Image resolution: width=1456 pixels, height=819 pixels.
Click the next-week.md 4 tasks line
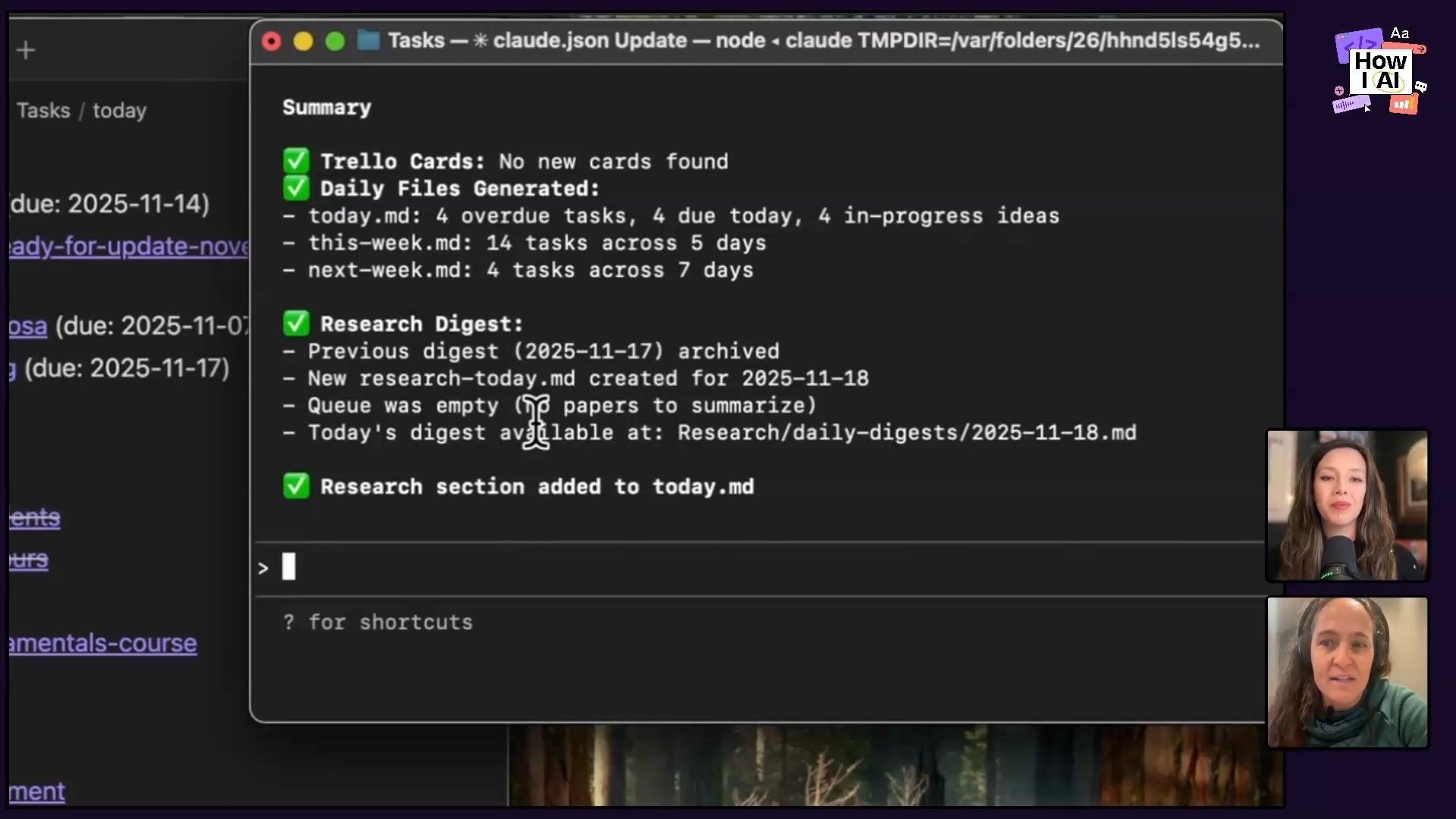coord(518,271)
